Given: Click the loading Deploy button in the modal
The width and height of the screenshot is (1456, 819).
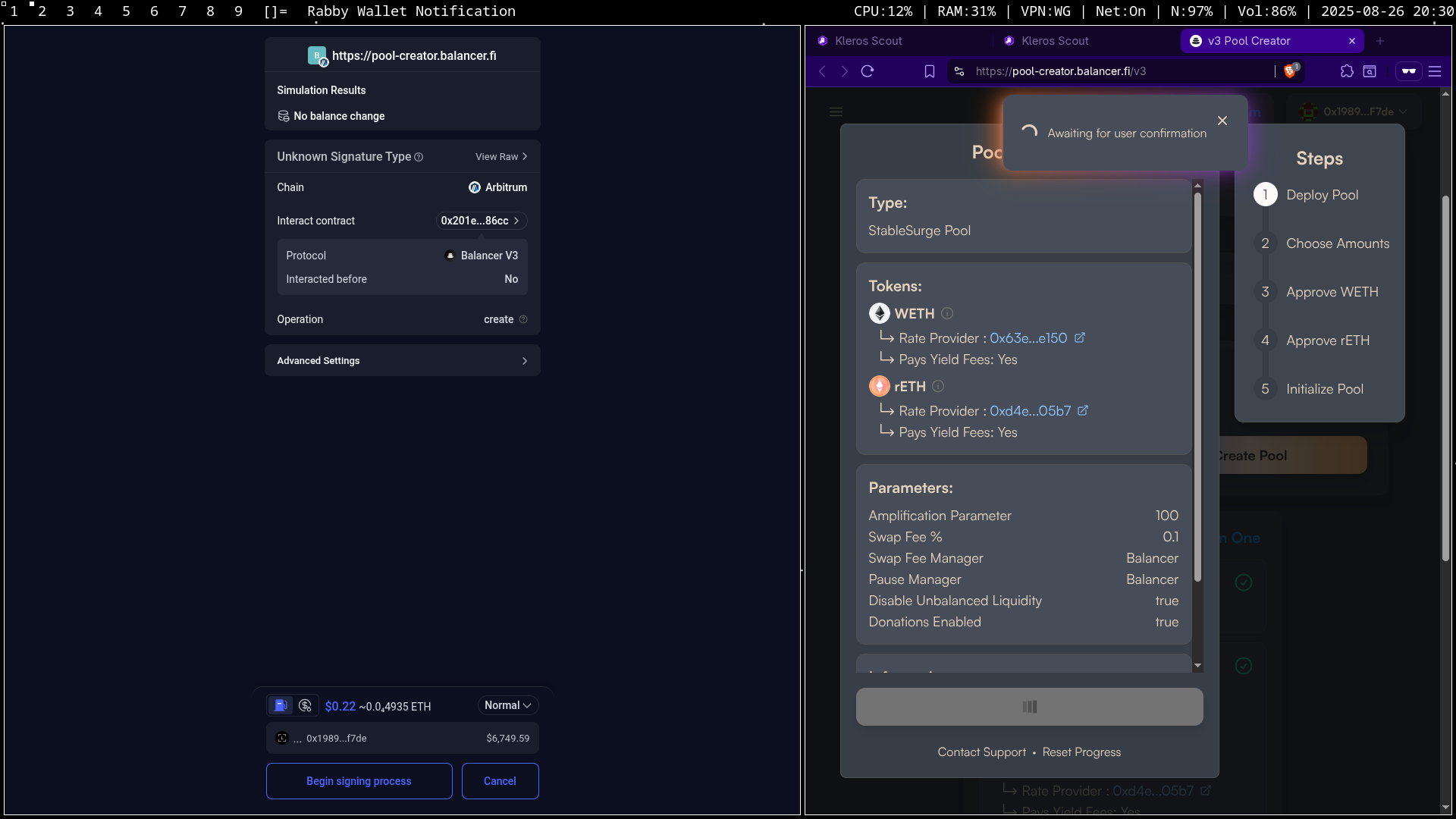Looking at the screenshot, I should (1029, 707).
